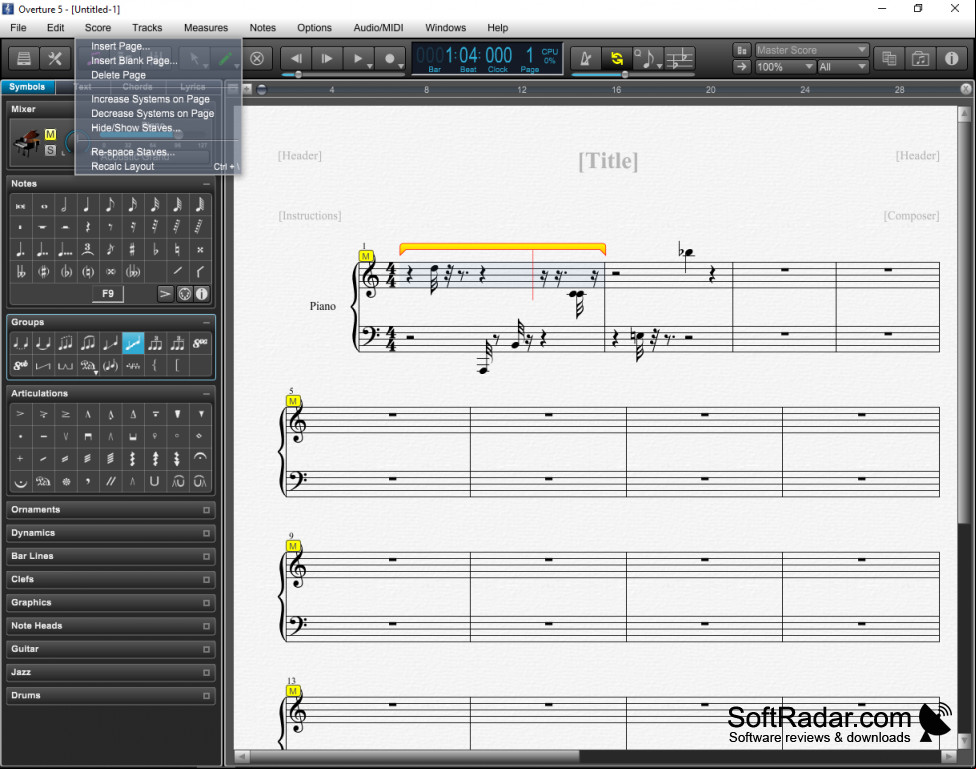976x769 pixels.
Task: Open the Audio/MIDI menu
Action: point(378,27)
